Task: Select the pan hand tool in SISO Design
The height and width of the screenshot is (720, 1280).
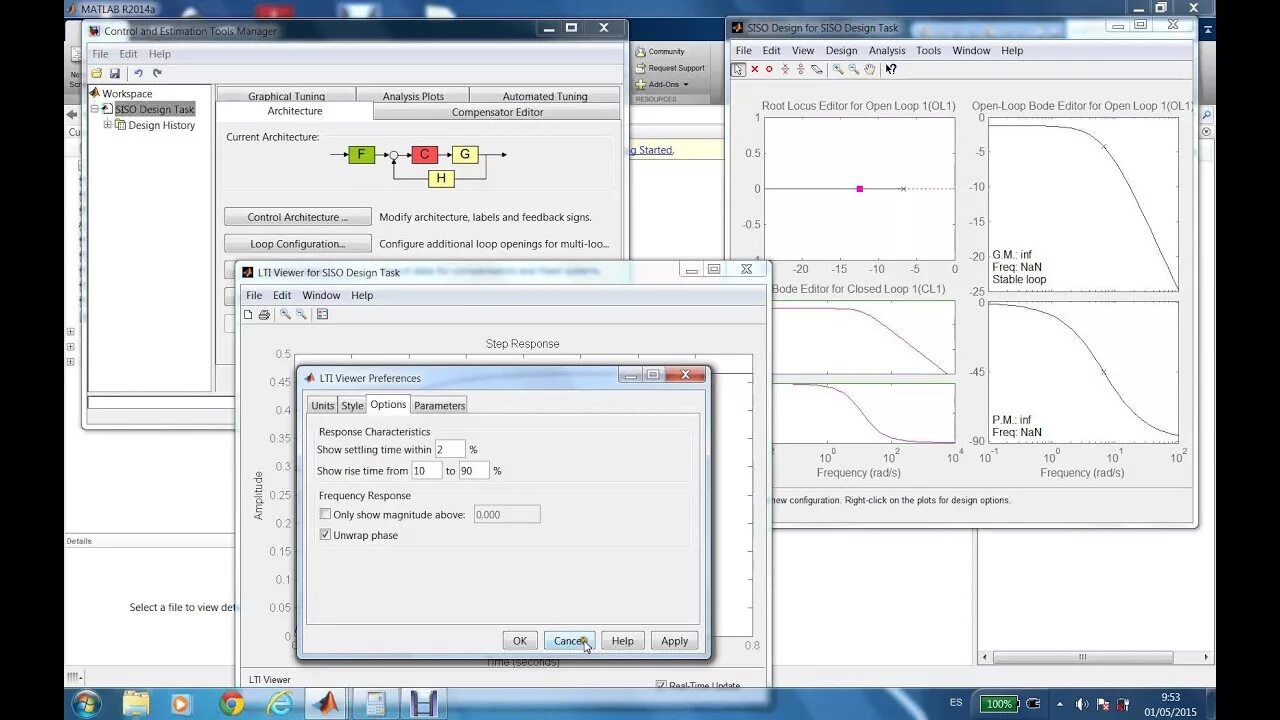Action: coord(870,69)
